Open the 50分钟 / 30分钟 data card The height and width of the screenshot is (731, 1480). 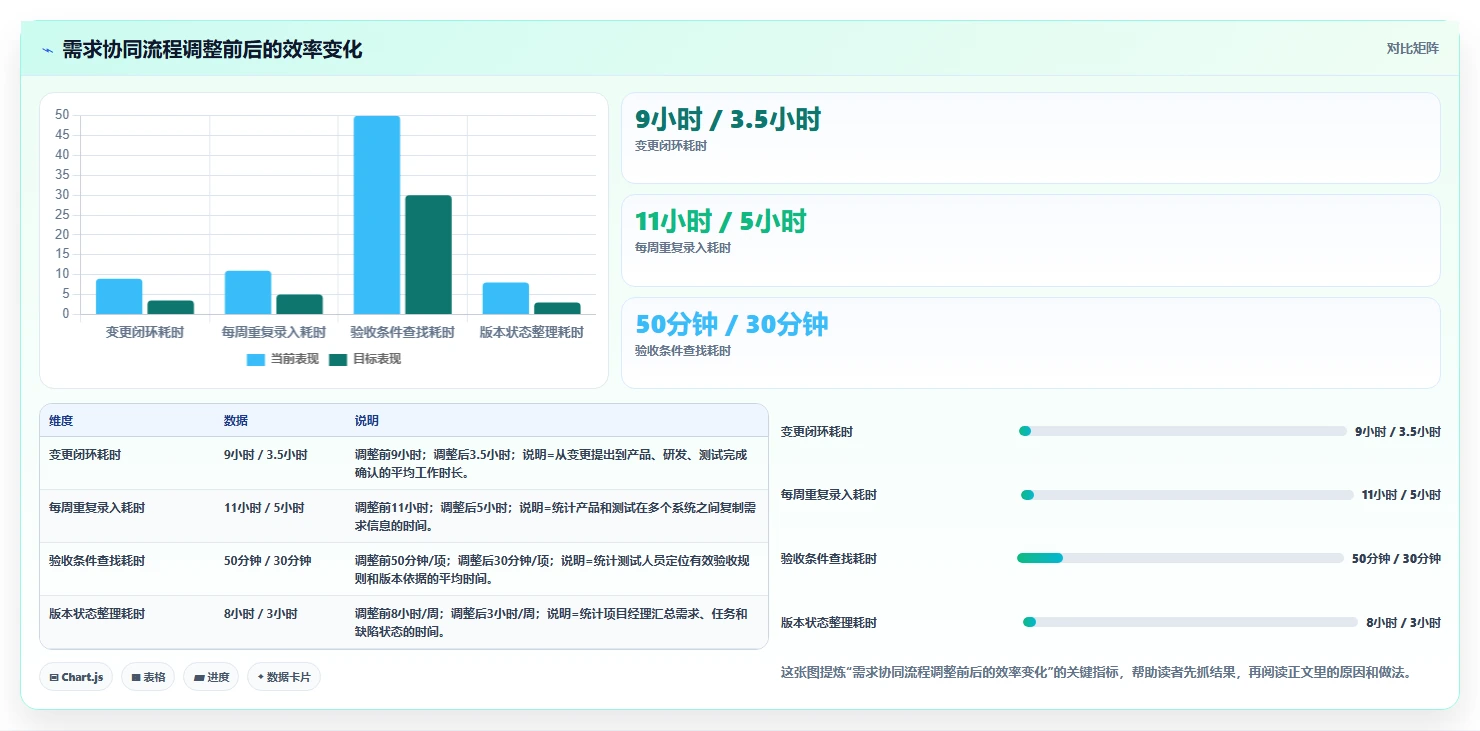point(1031,343)
